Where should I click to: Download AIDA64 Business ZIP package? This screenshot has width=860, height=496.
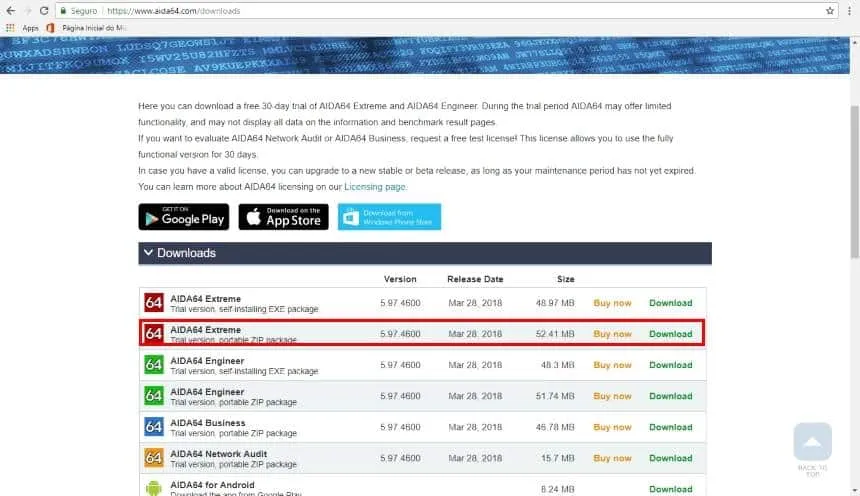tap(670, 427)
